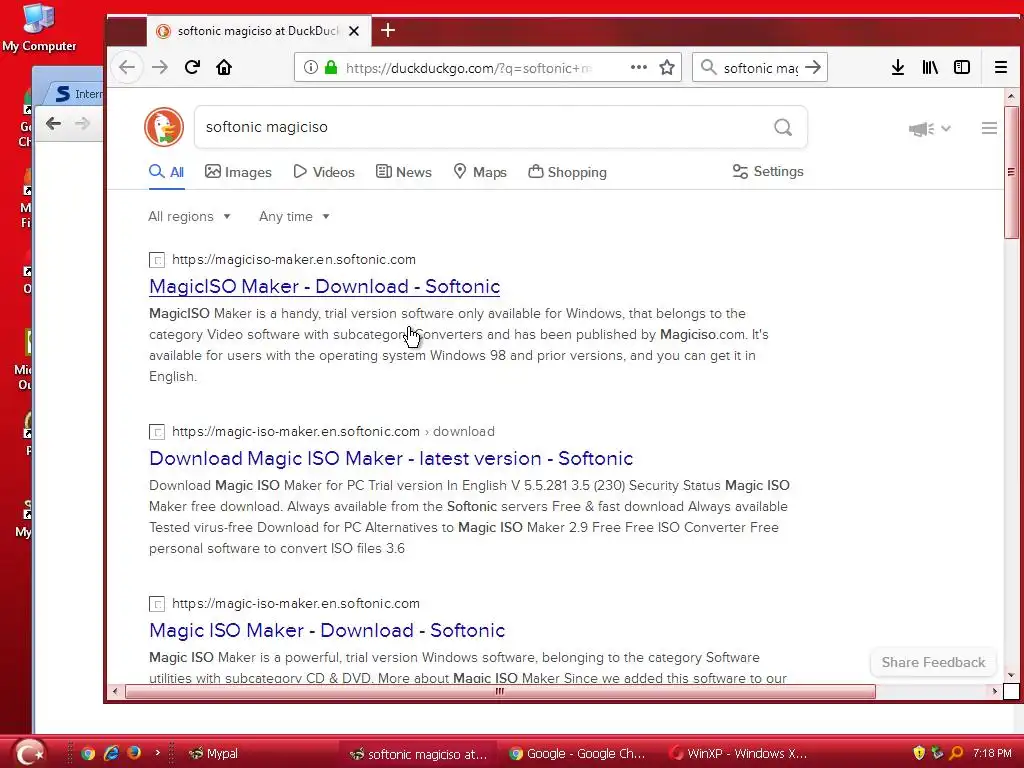The image size is (1024, 768).
Task: Click the orange magnifier tray icon
Action: 956,753
